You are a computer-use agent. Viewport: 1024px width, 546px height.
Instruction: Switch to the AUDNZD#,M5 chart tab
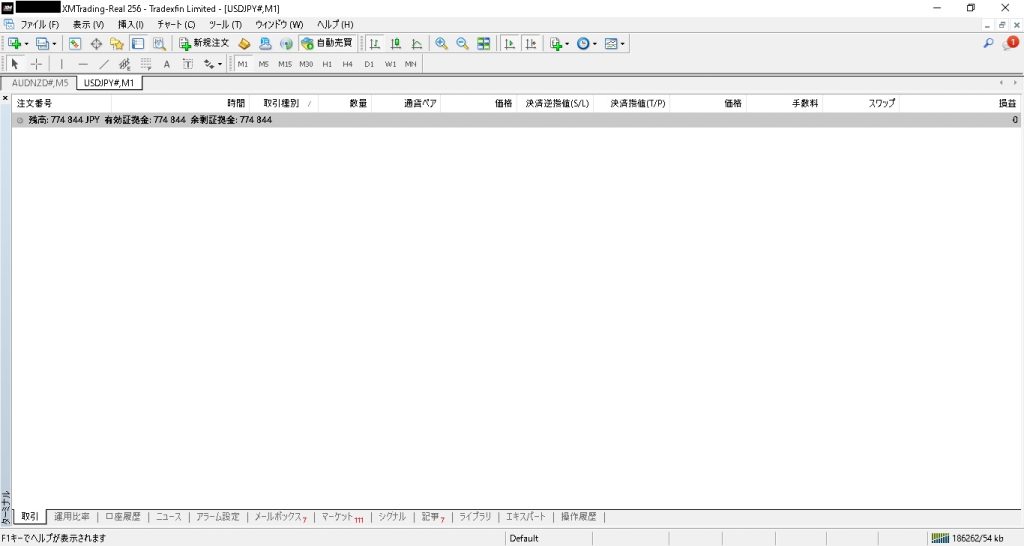pos(40,83)
